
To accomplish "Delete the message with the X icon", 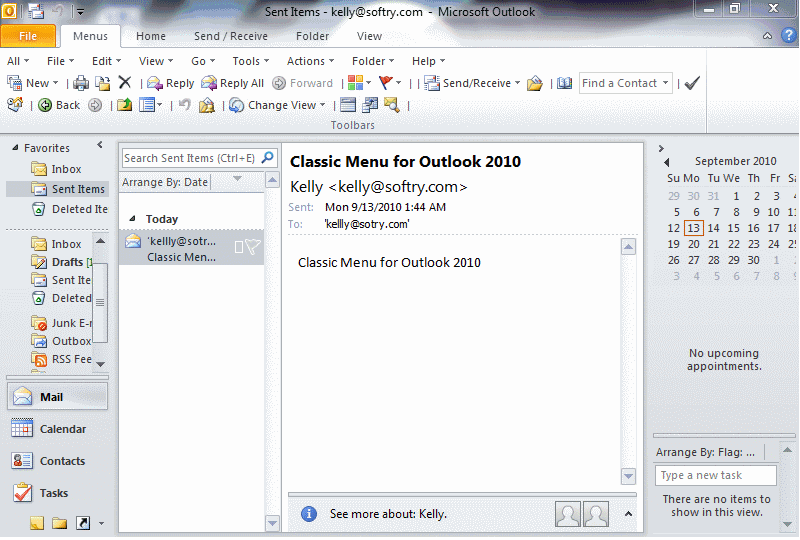I will pyautogui.click(x=124, y=83).
